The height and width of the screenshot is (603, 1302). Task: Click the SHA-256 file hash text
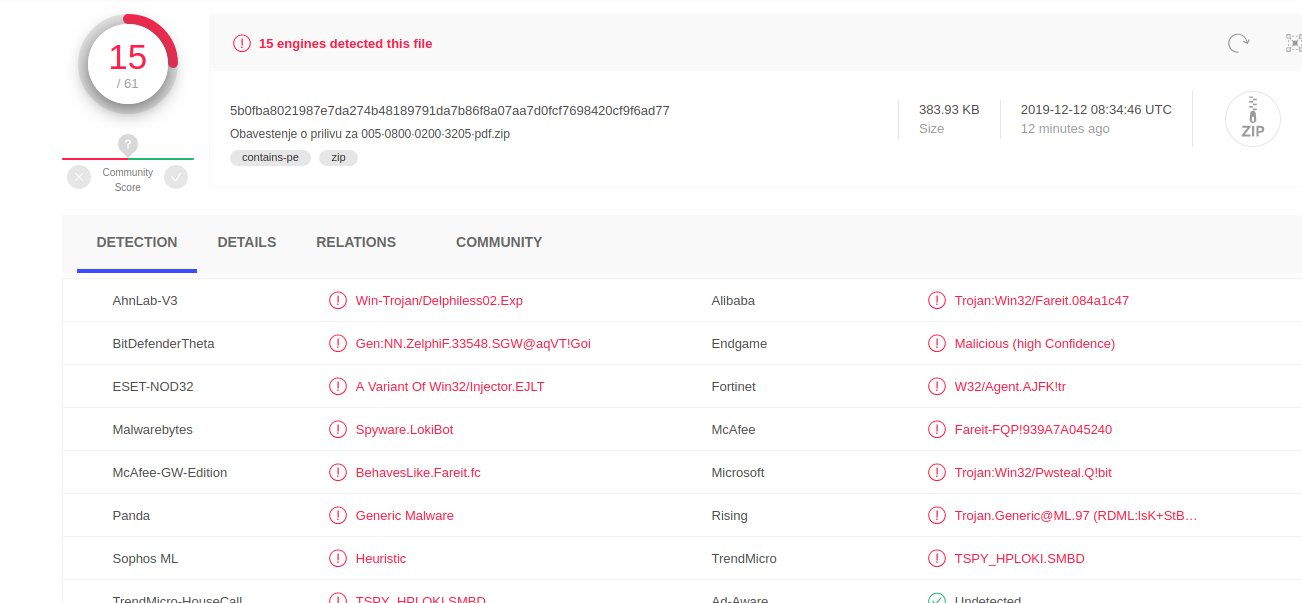(449, 110)
